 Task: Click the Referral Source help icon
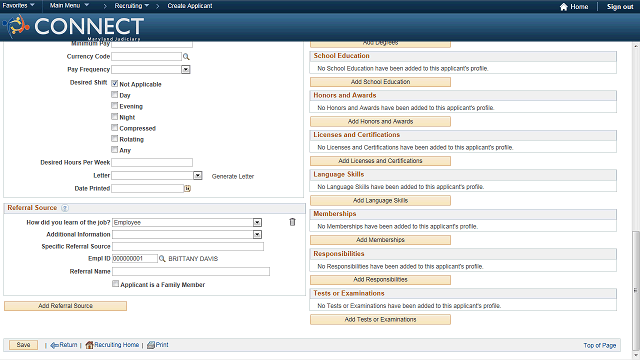click(64, 208)
